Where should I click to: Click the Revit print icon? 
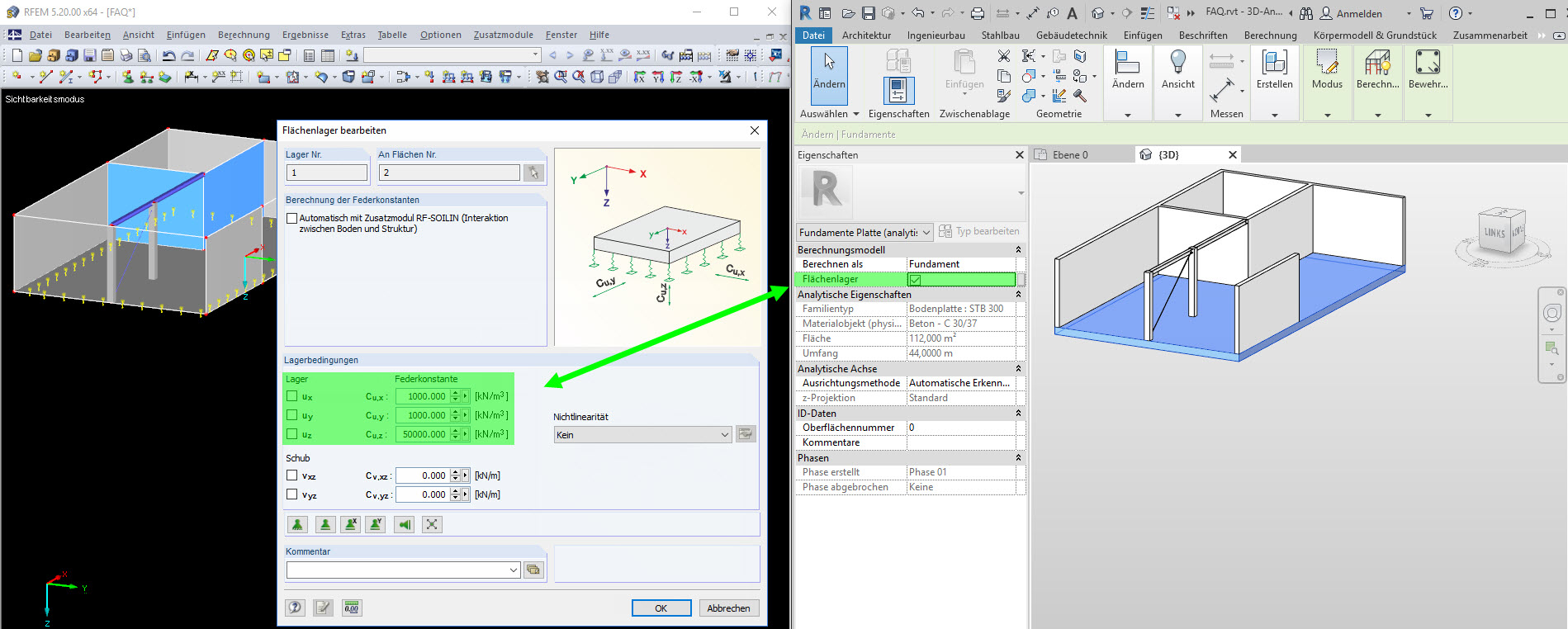[x=978, y=13]
